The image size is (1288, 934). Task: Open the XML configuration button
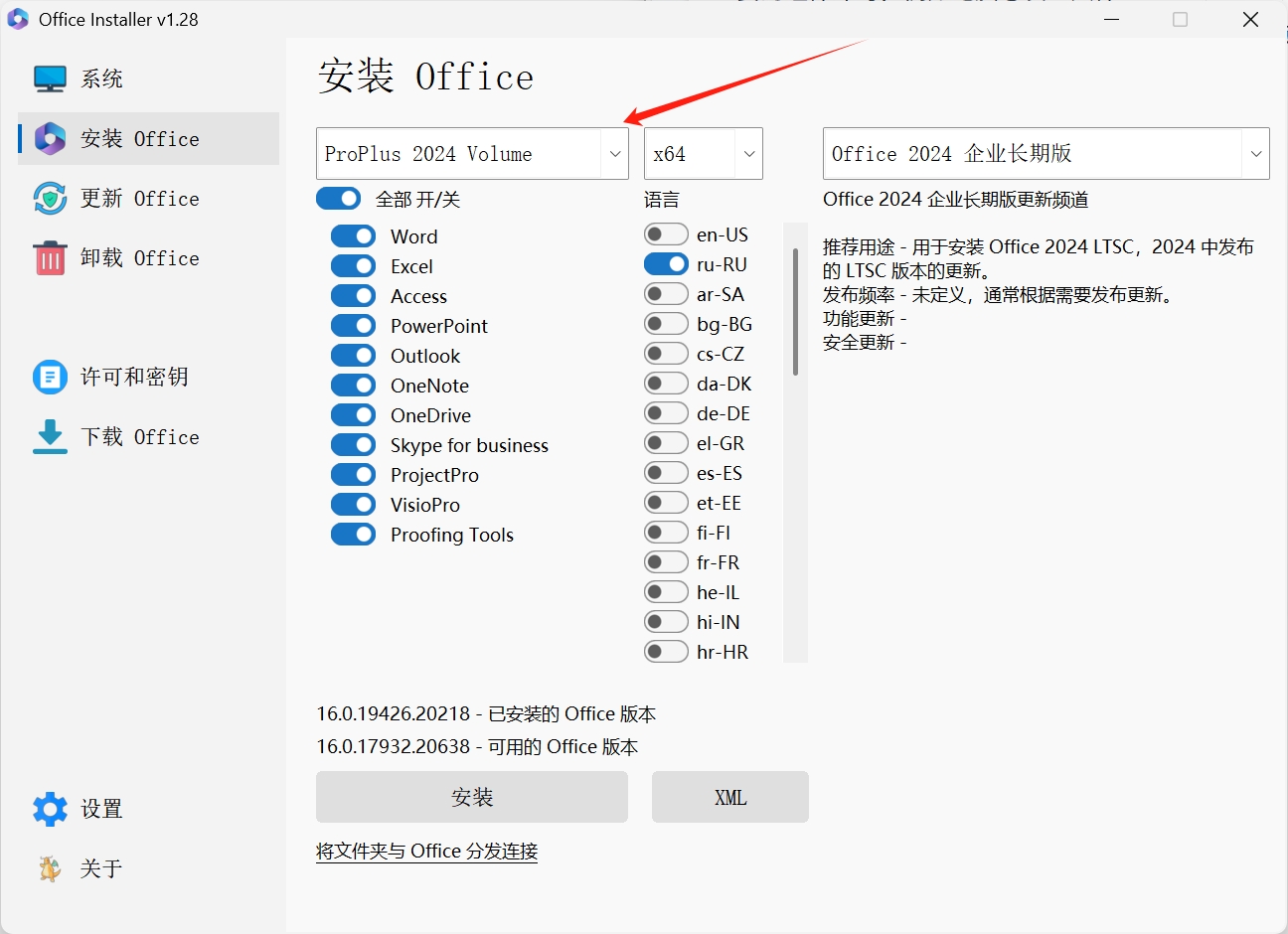[x=729, y=797]
